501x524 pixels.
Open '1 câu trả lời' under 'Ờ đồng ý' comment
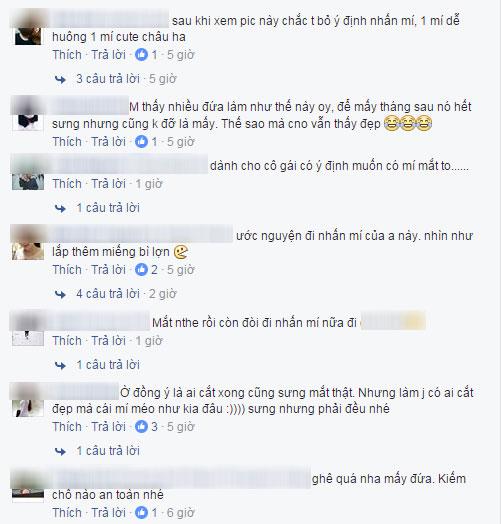click(x=108, y=451)
